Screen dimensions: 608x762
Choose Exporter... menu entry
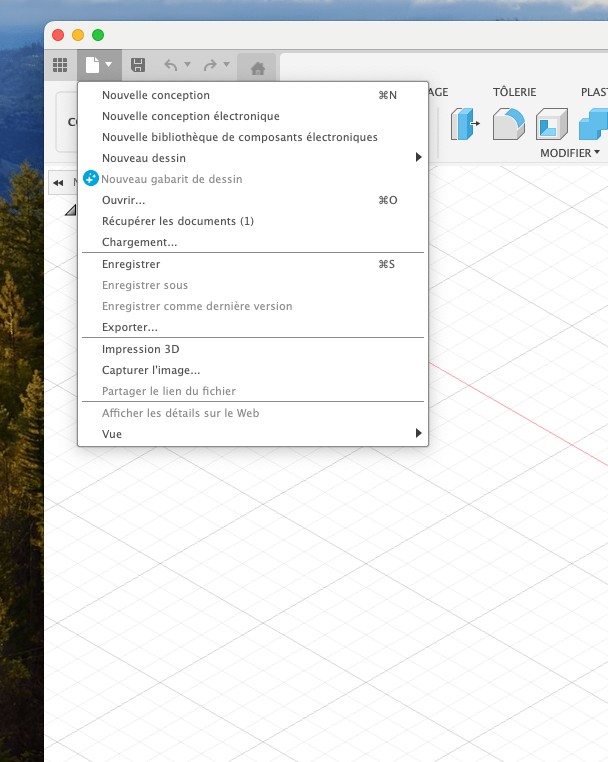pos(130,327)
